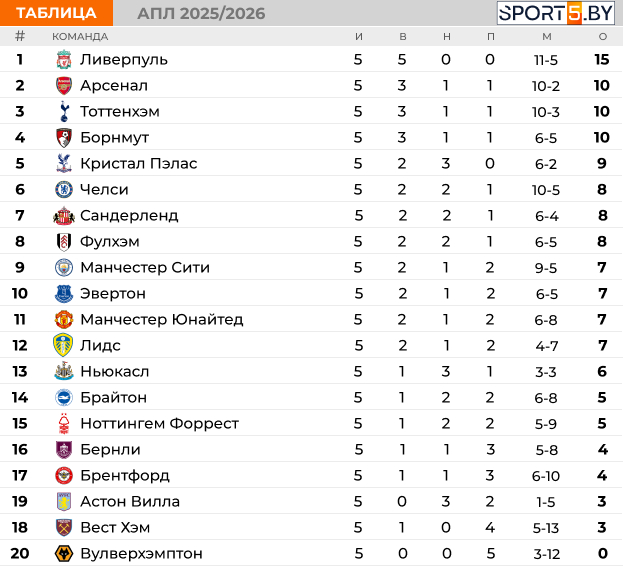Screen dimensions: 623x566
Task: Click the Newcastle club crest
Action: click(x=64, y=371)
